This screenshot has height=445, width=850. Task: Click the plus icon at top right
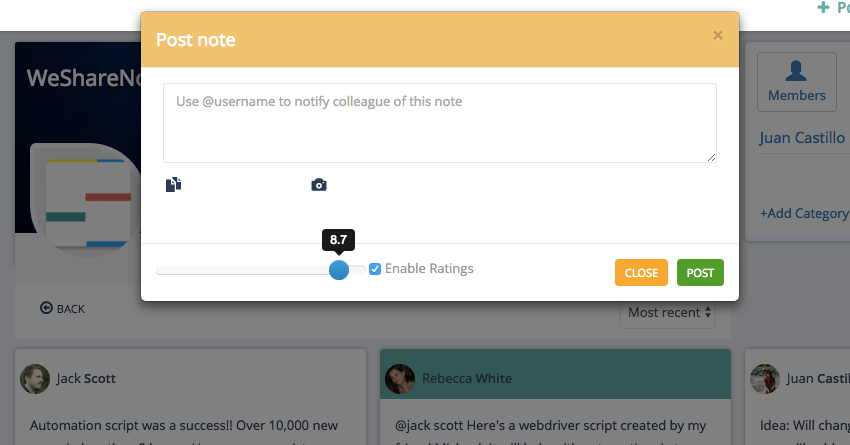824,7
